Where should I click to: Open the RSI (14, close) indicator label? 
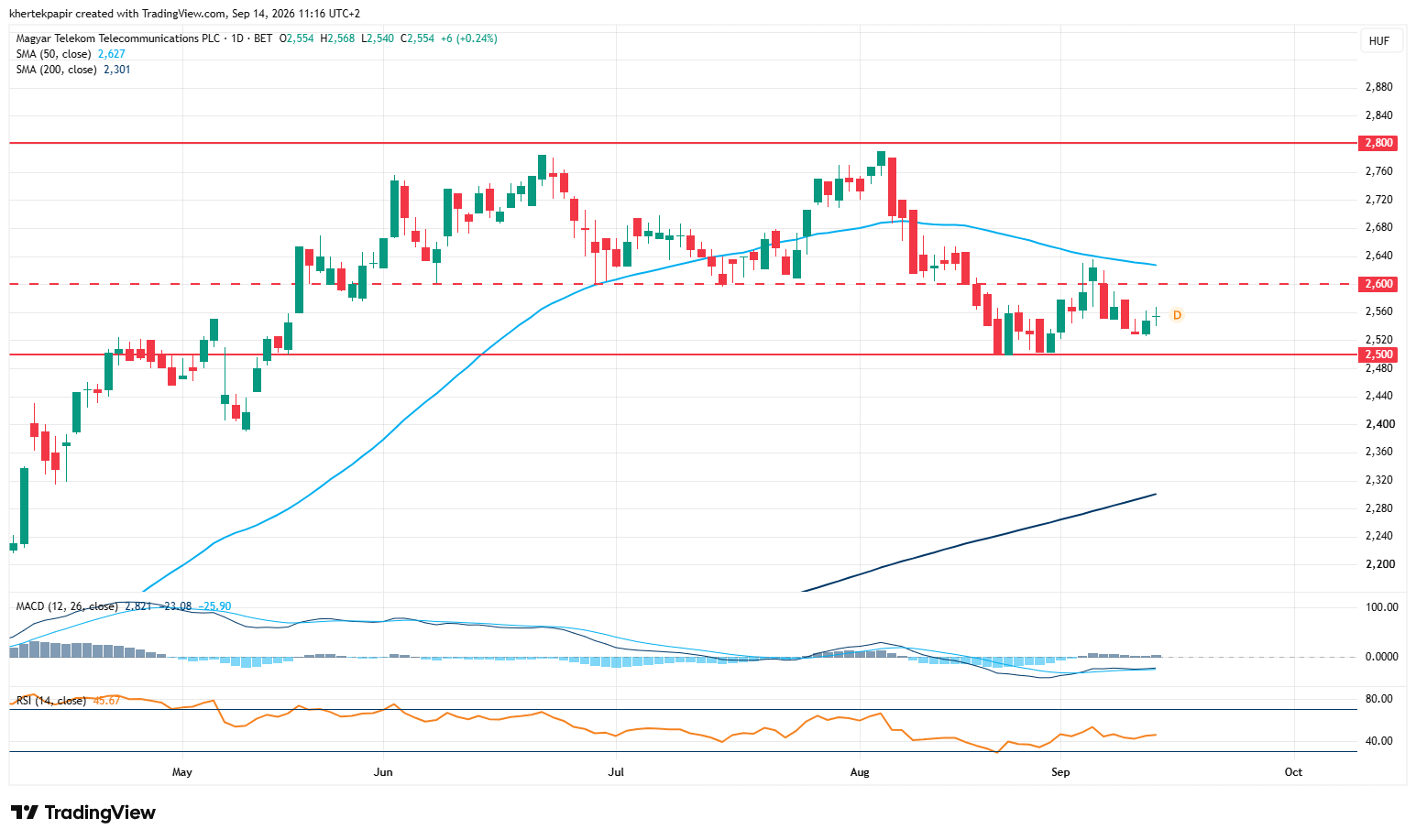tap(51, 701)
